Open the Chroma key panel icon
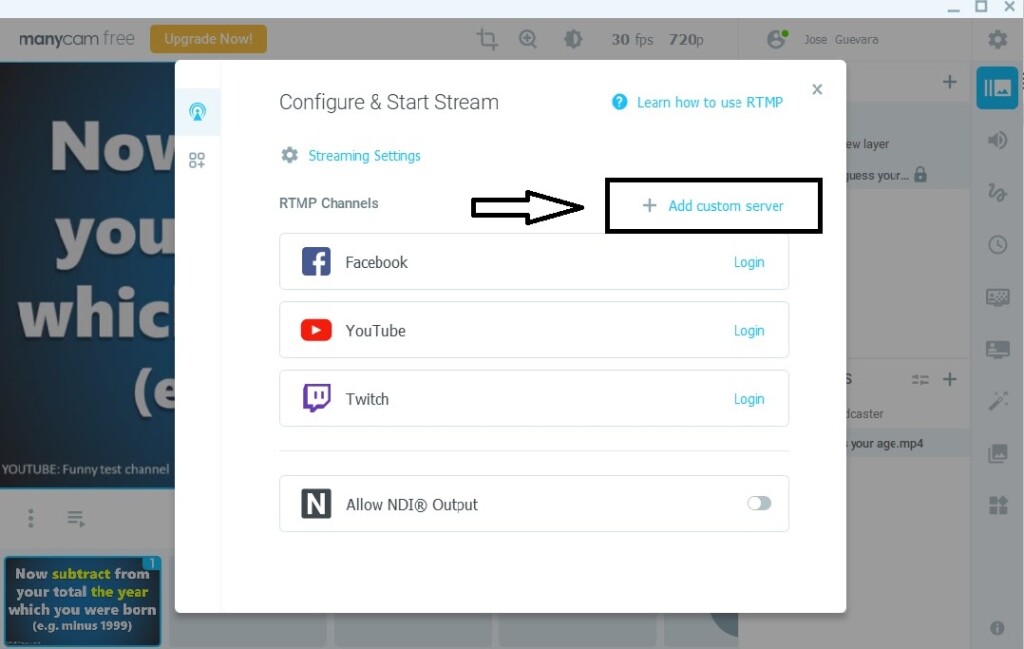The image size is (1024, 649). pos(997,297)
